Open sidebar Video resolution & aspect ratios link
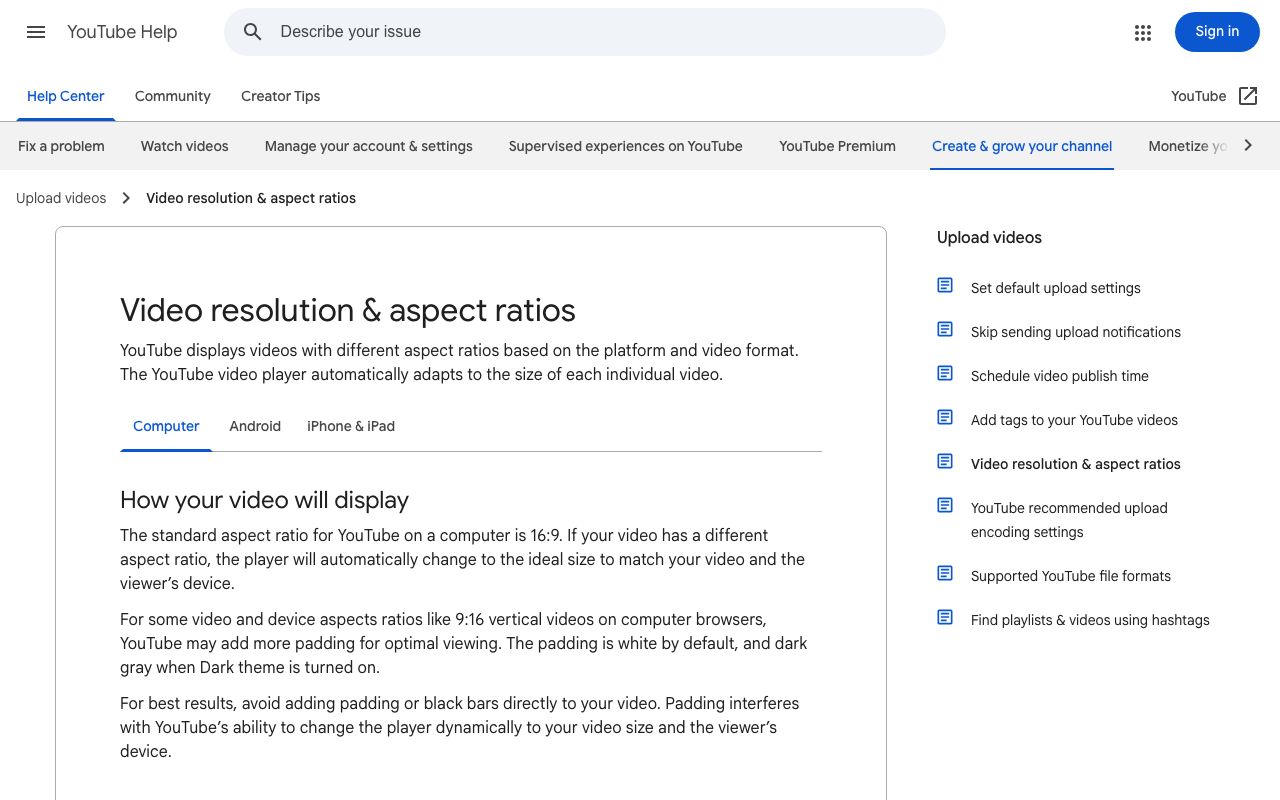This screenshot has height=800, width=1280. [x=1076, y=464]
